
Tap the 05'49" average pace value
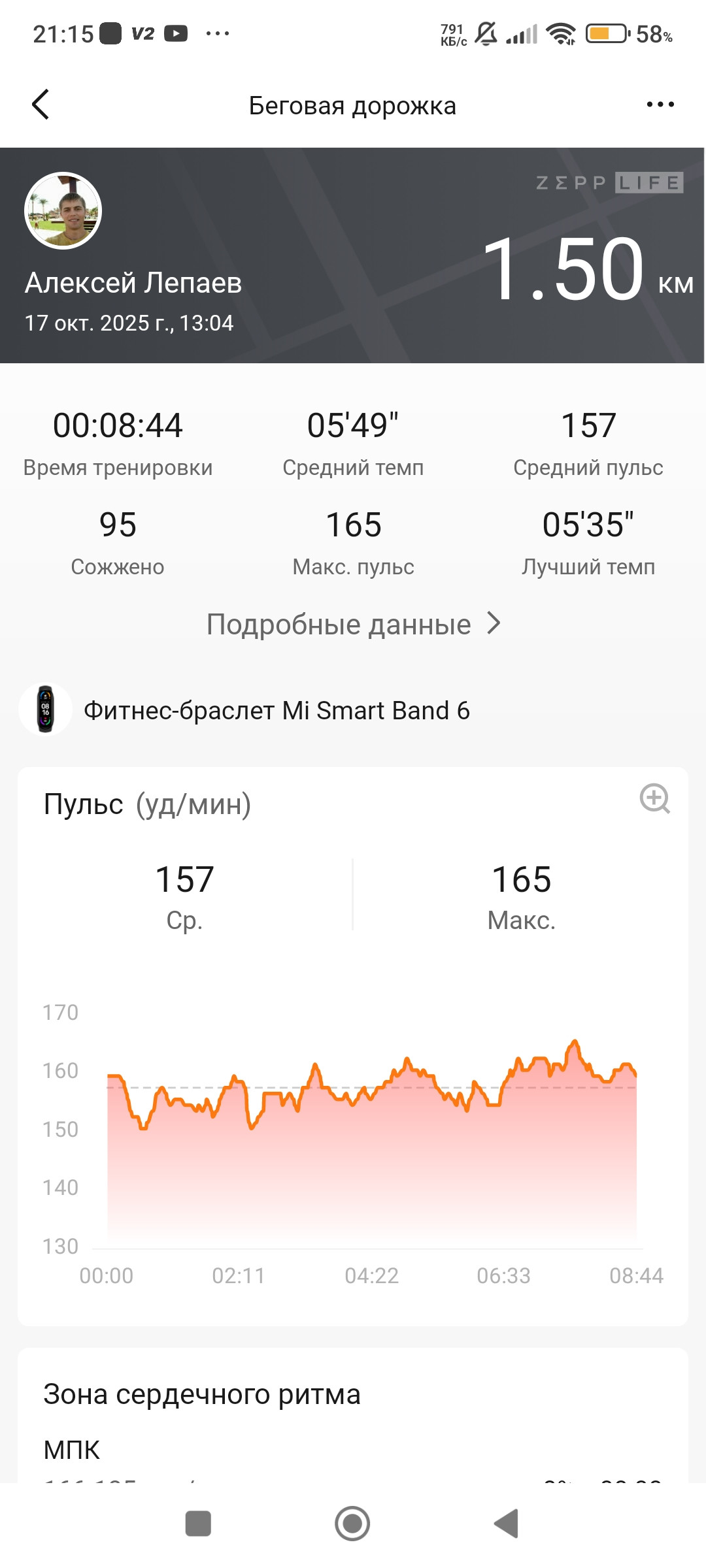click(353, 425)
